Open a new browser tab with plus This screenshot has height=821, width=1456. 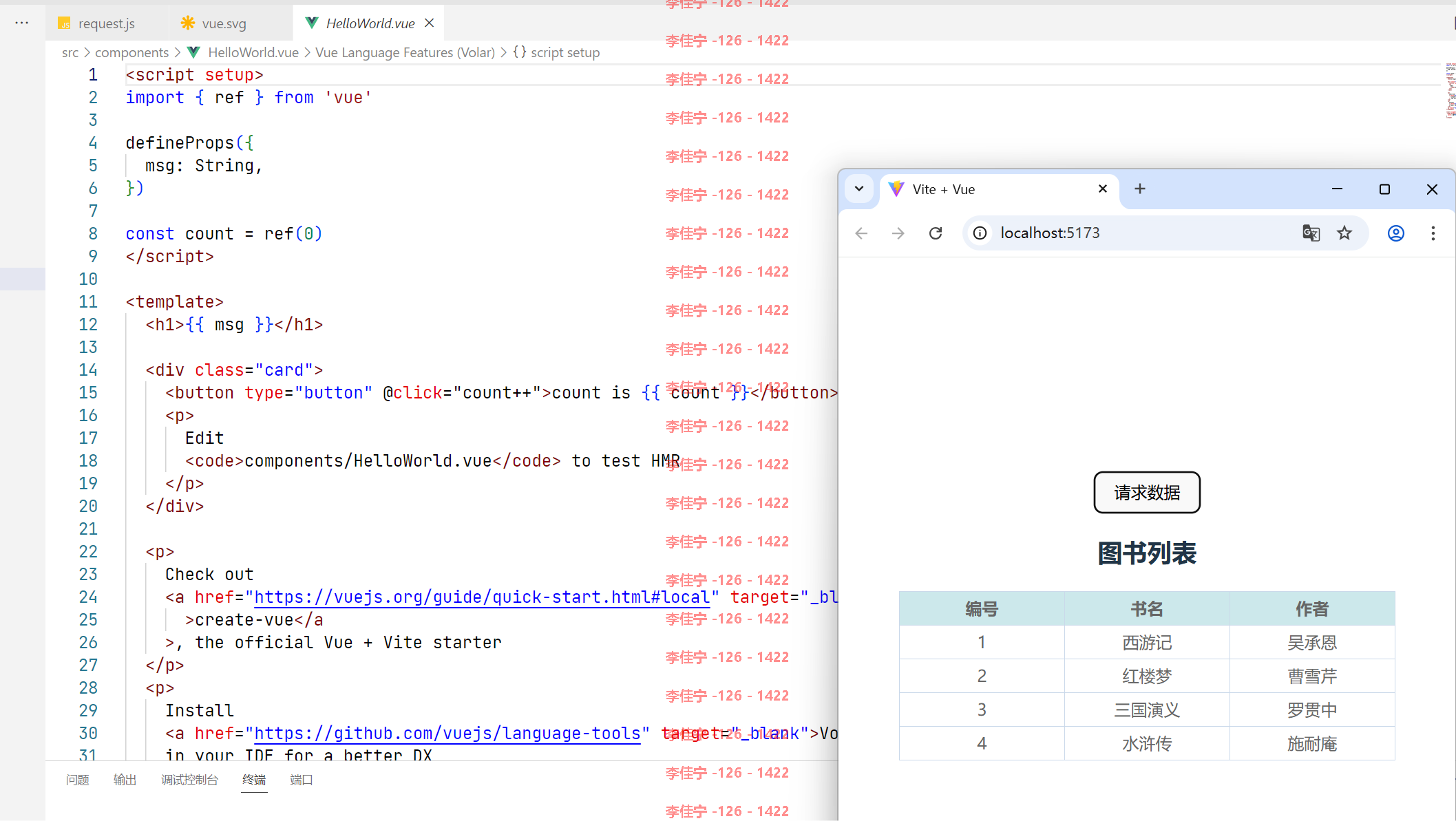tap(1140, 189)
